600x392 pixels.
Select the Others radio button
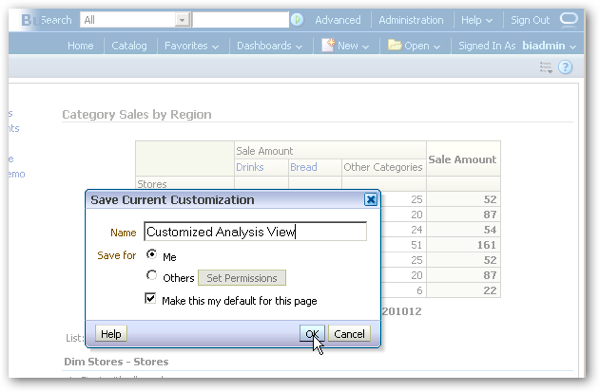[152, 275]
